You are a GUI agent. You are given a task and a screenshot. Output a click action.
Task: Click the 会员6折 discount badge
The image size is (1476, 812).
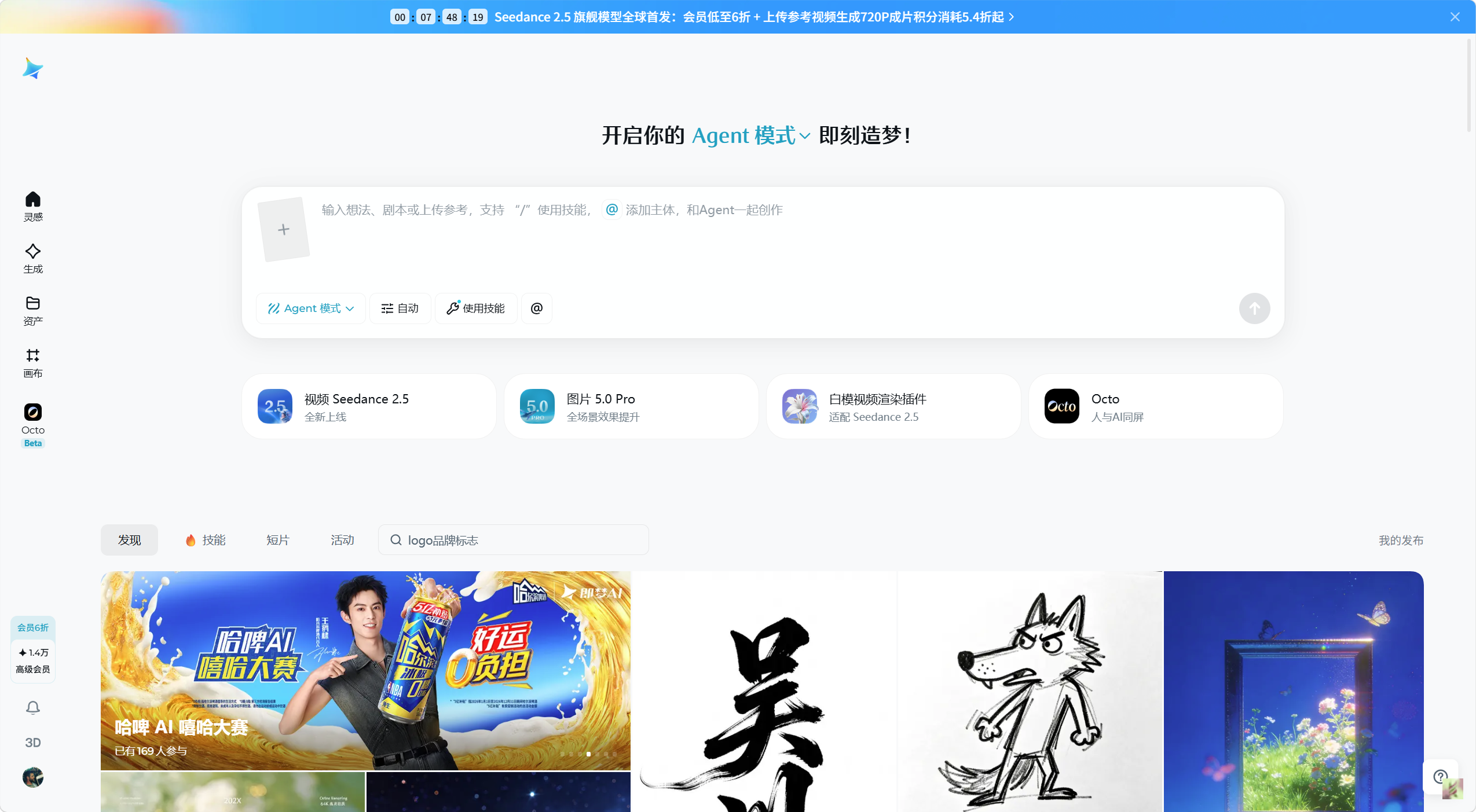[33, 627]
